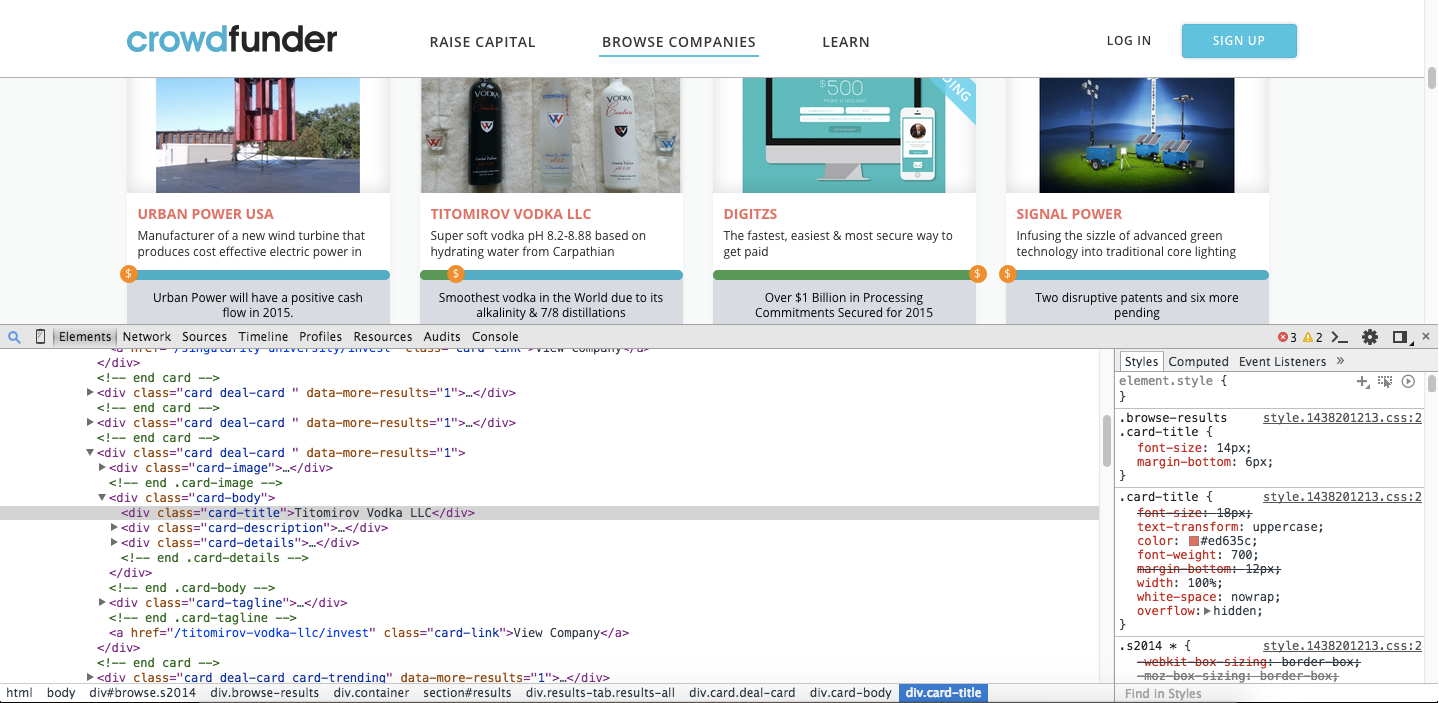
Task: Open the URBAN POWER USA card title
Action: click(x=205, y=214)
